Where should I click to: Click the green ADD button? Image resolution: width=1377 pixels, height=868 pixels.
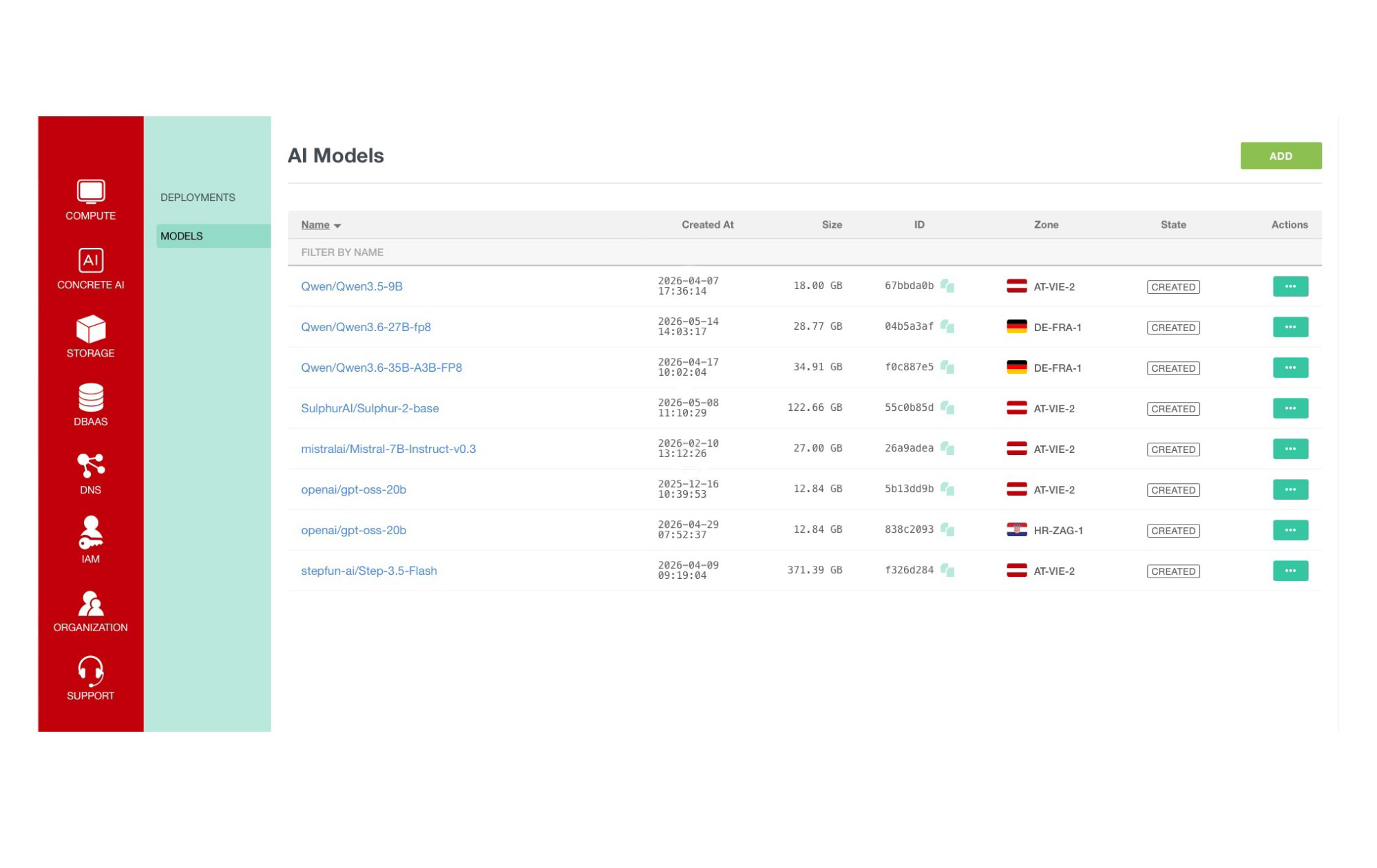tap(1281, 156)
